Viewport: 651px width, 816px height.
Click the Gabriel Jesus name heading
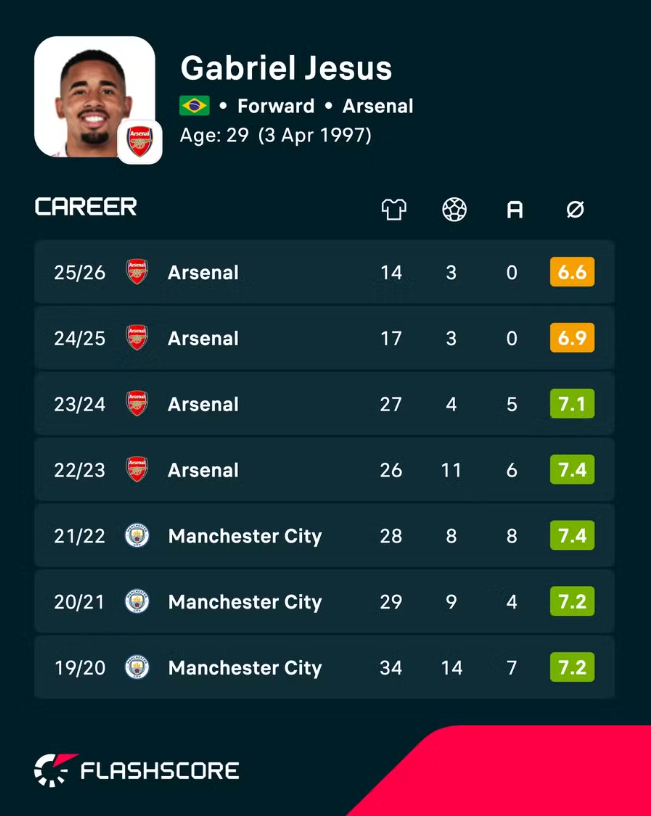pyautogui.click(x=286, y=68)
